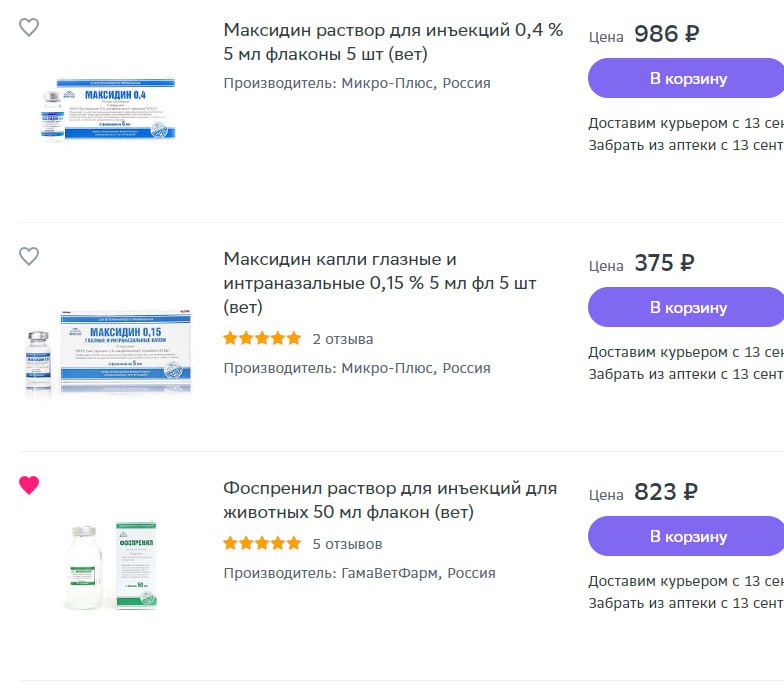The width and height of the screenshot is (784, 688).
Task: Open the 2 отзыва reviews link
Action: click(x=343, y=339)
